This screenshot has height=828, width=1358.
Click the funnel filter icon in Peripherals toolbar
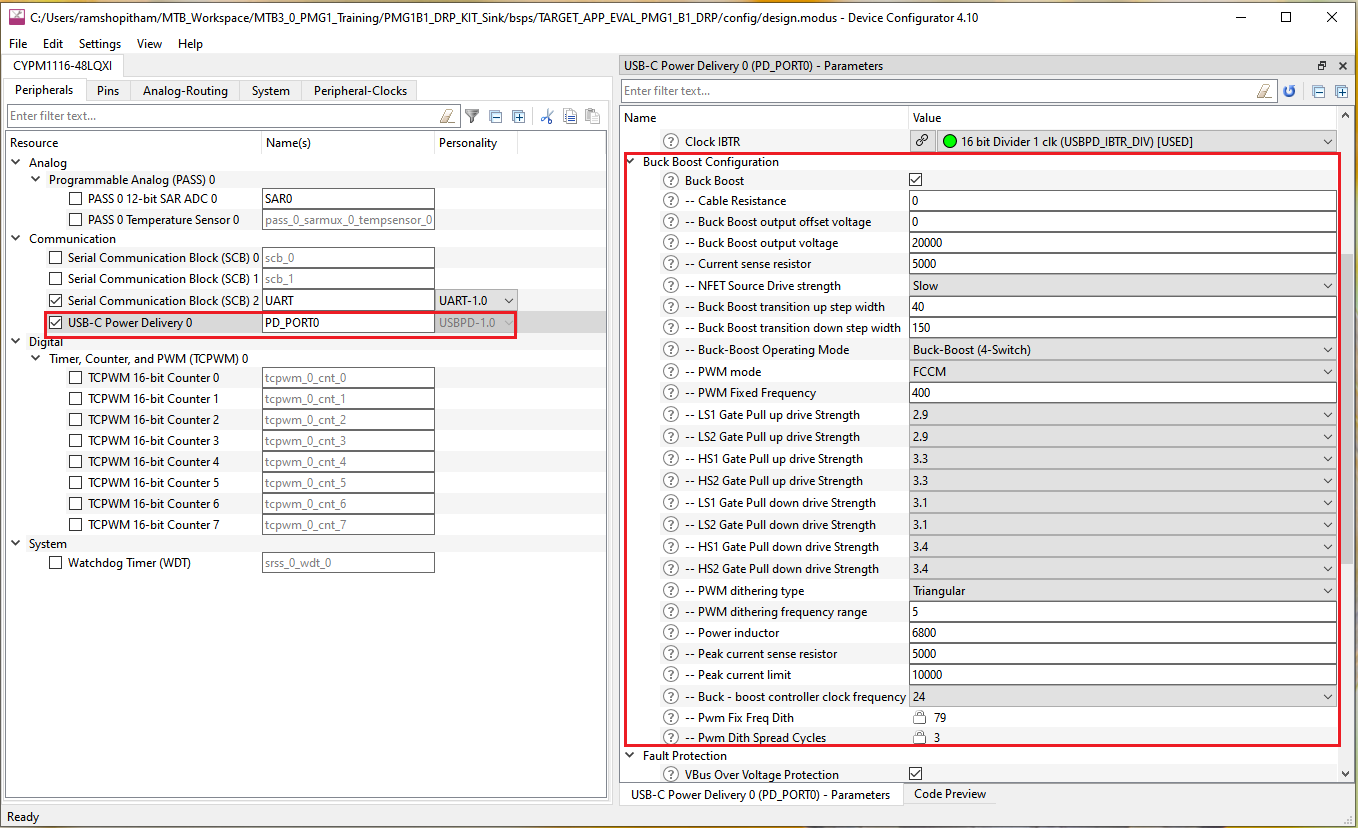pyautogui.click(x=472, y=116)
